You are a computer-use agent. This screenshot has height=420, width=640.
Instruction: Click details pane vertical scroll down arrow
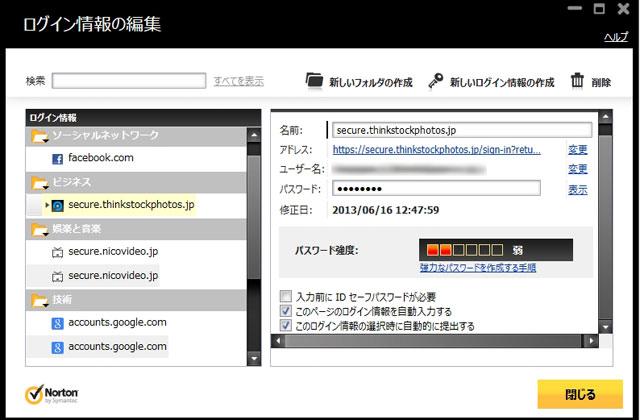coord(605,327)
